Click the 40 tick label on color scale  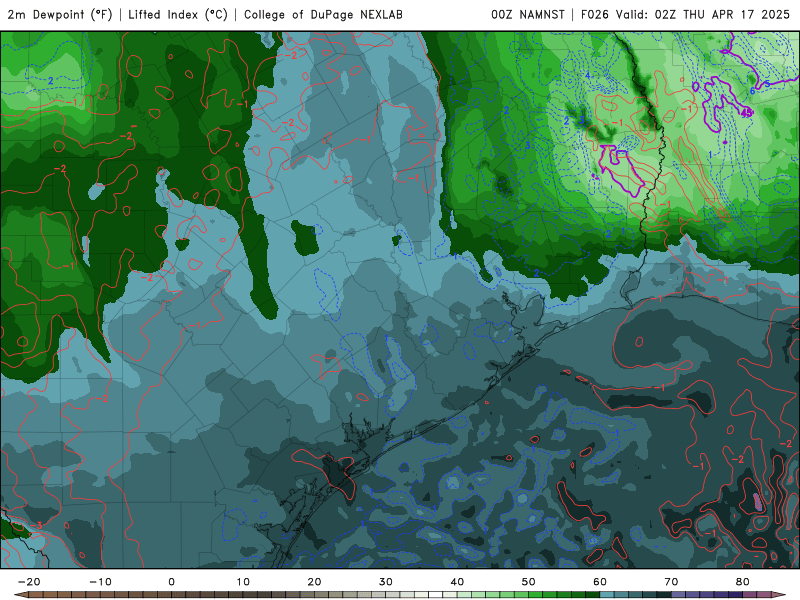coord(457,582)
